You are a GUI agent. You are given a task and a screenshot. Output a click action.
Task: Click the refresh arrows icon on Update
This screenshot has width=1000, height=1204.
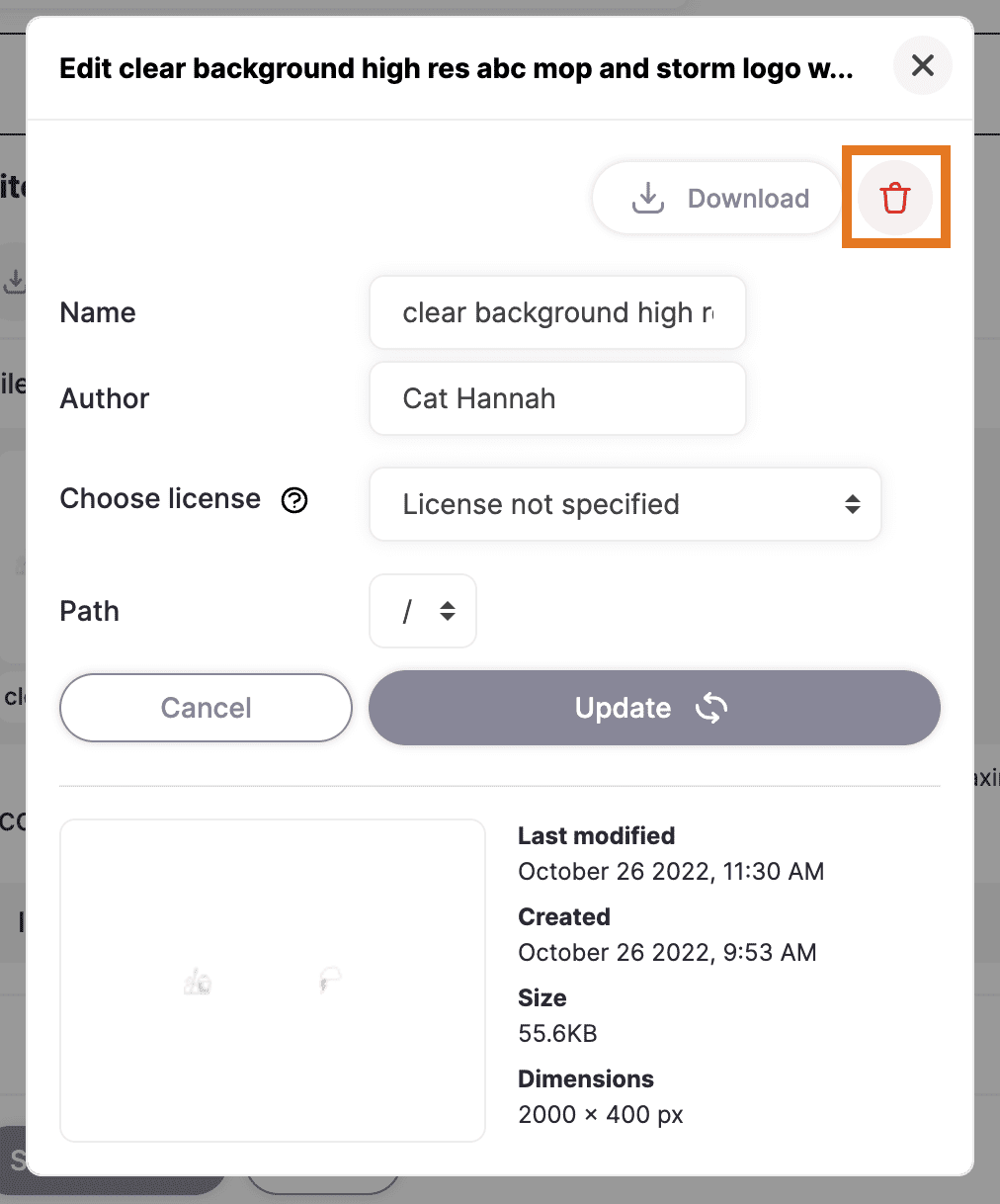point(711,708)
